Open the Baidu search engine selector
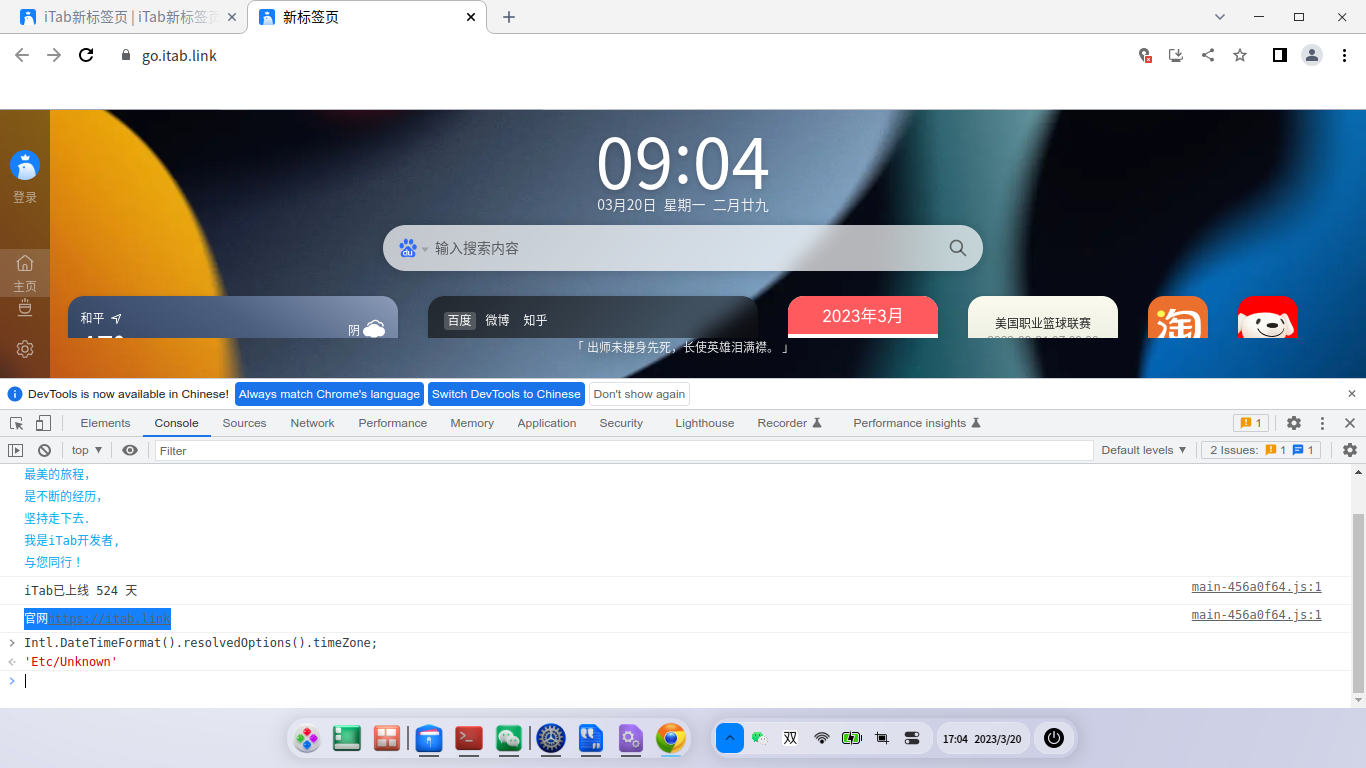Screen dimensions: 1366x768 (x=413, y=248)
